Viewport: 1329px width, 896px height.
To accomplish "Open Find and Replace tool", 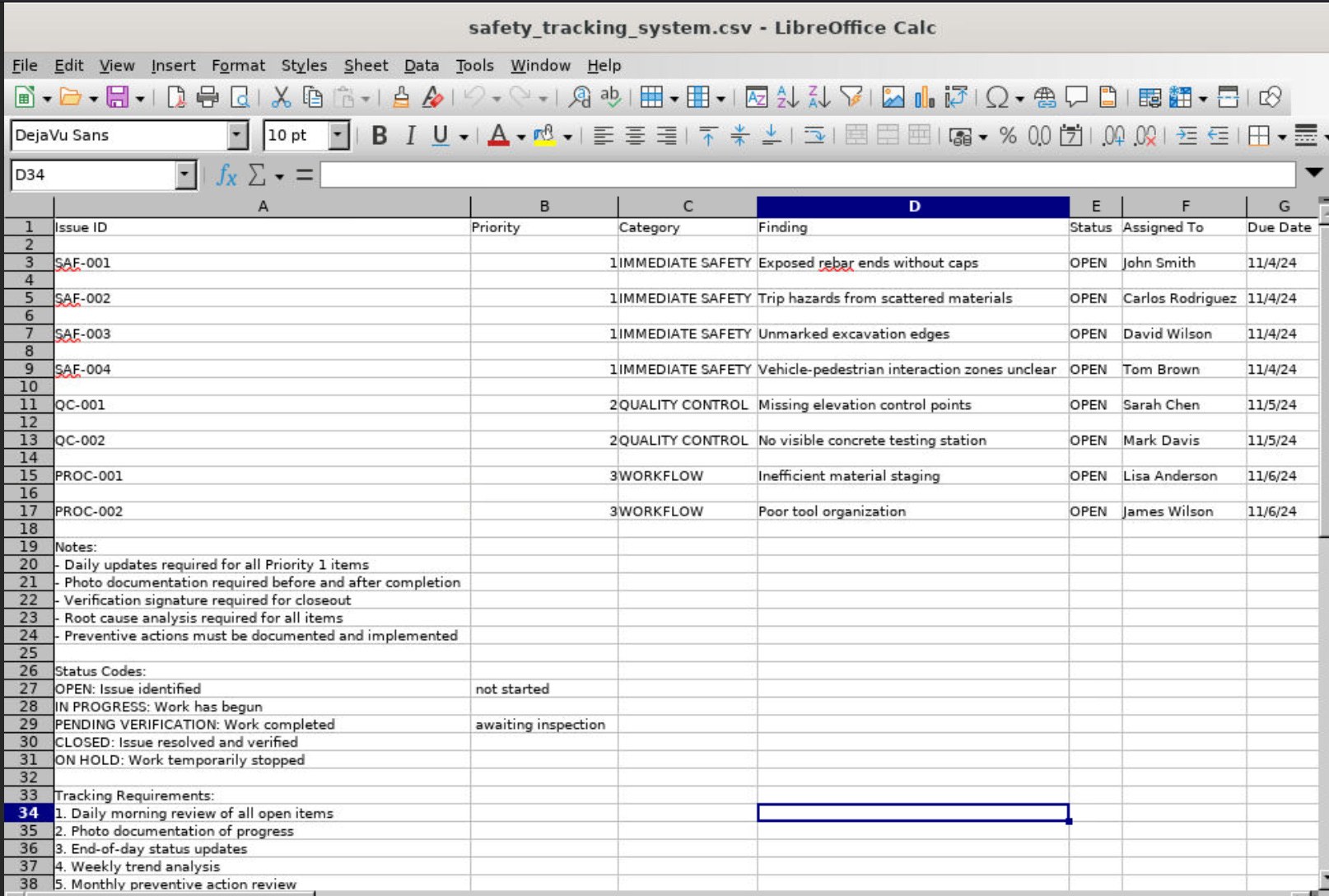I will coord(580,97).
